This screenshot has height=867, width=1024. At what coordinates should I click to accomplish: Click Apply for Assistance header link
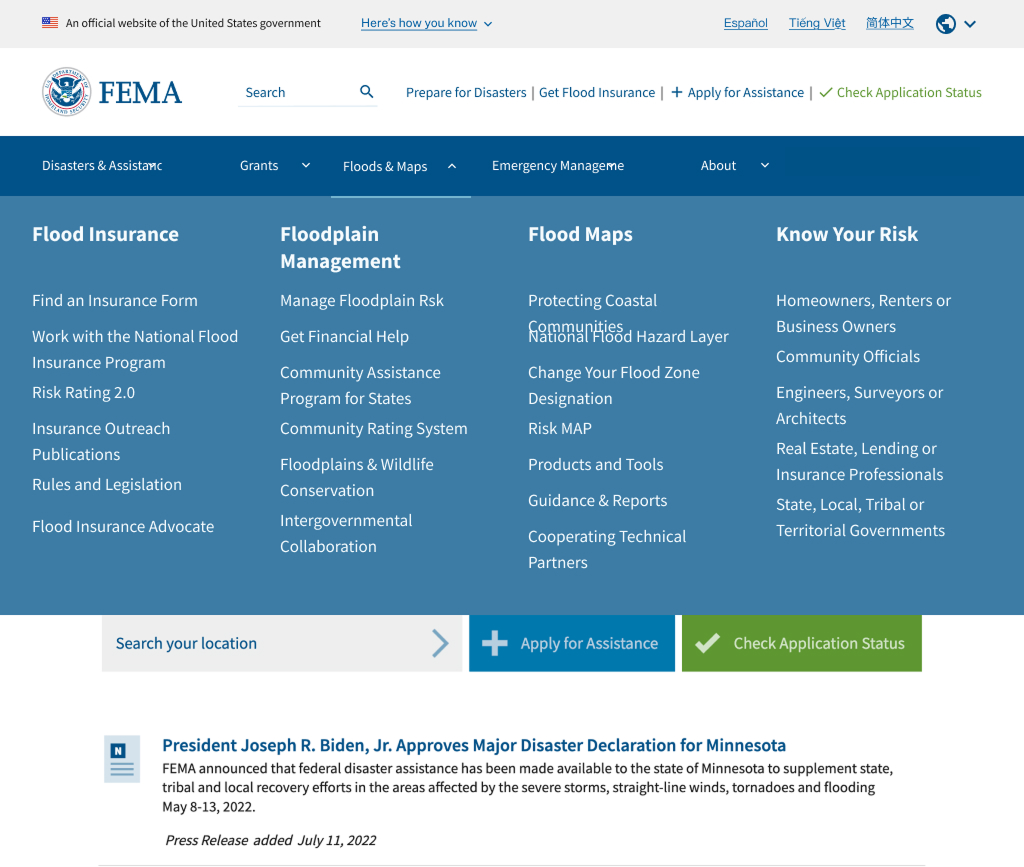tap(737, 93)
